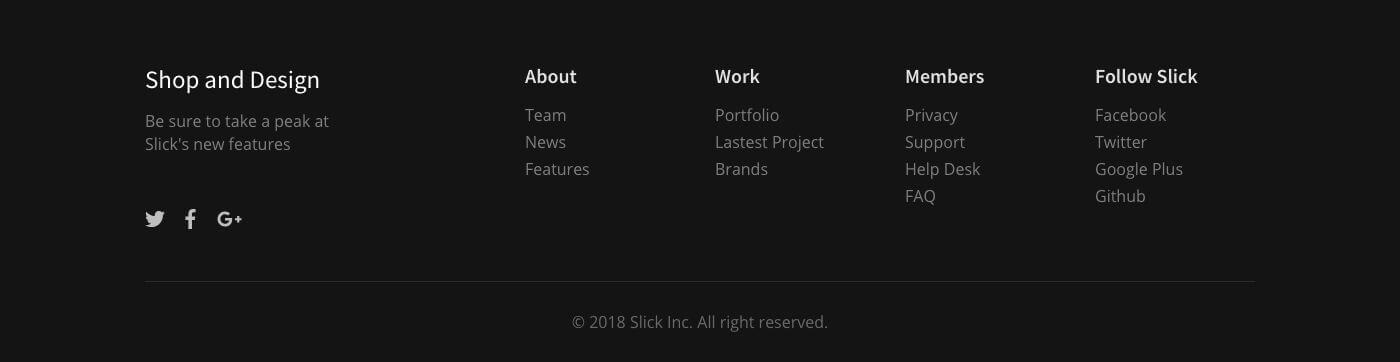Open the Lastest Project link

[769, 142]
